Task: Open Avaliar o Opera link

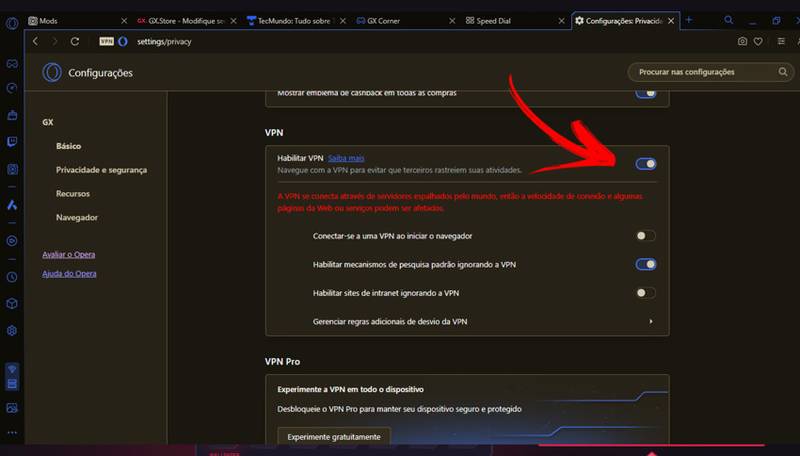Action: pos(69,254)
